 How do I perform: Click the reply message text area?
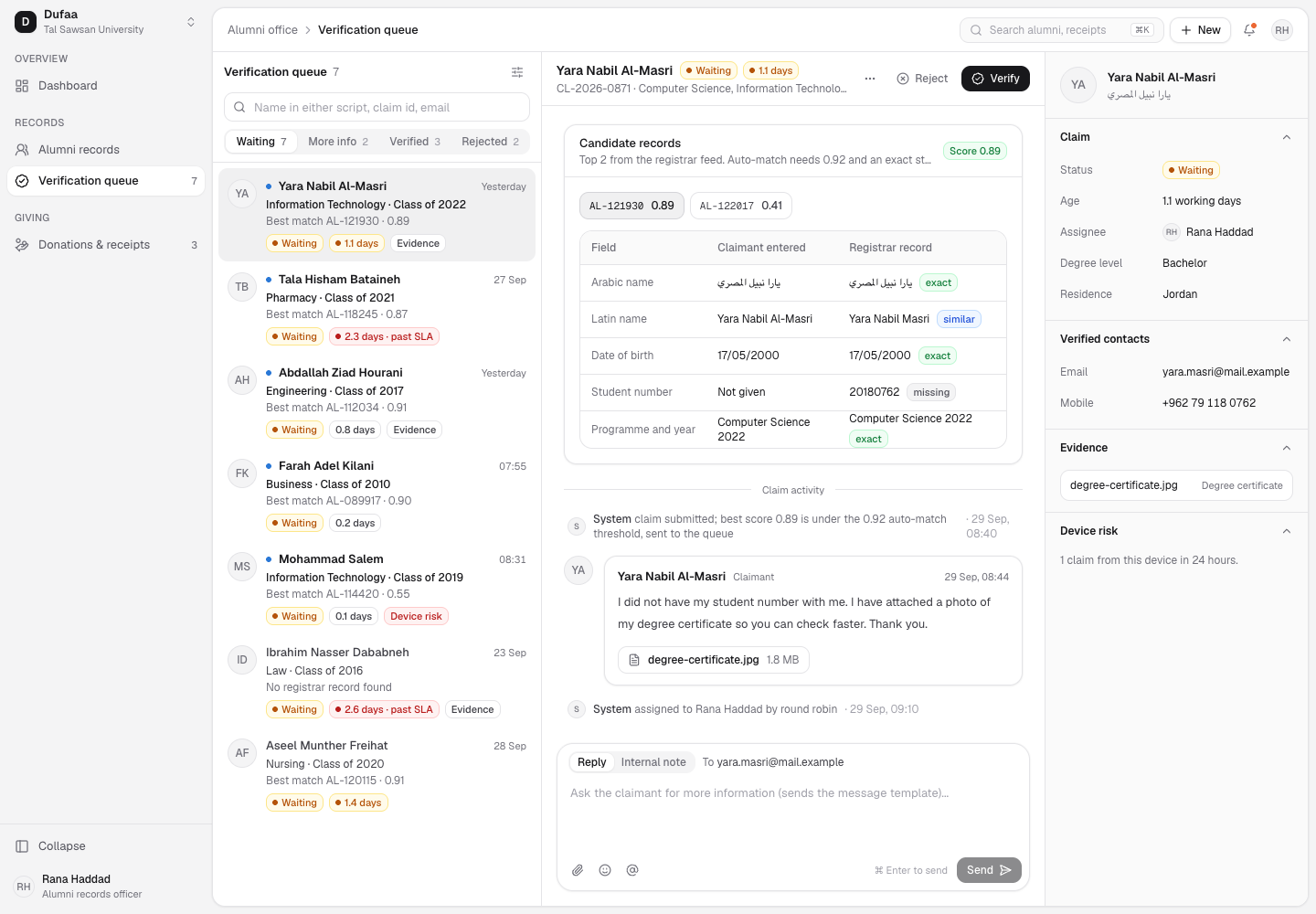(793, 816)
